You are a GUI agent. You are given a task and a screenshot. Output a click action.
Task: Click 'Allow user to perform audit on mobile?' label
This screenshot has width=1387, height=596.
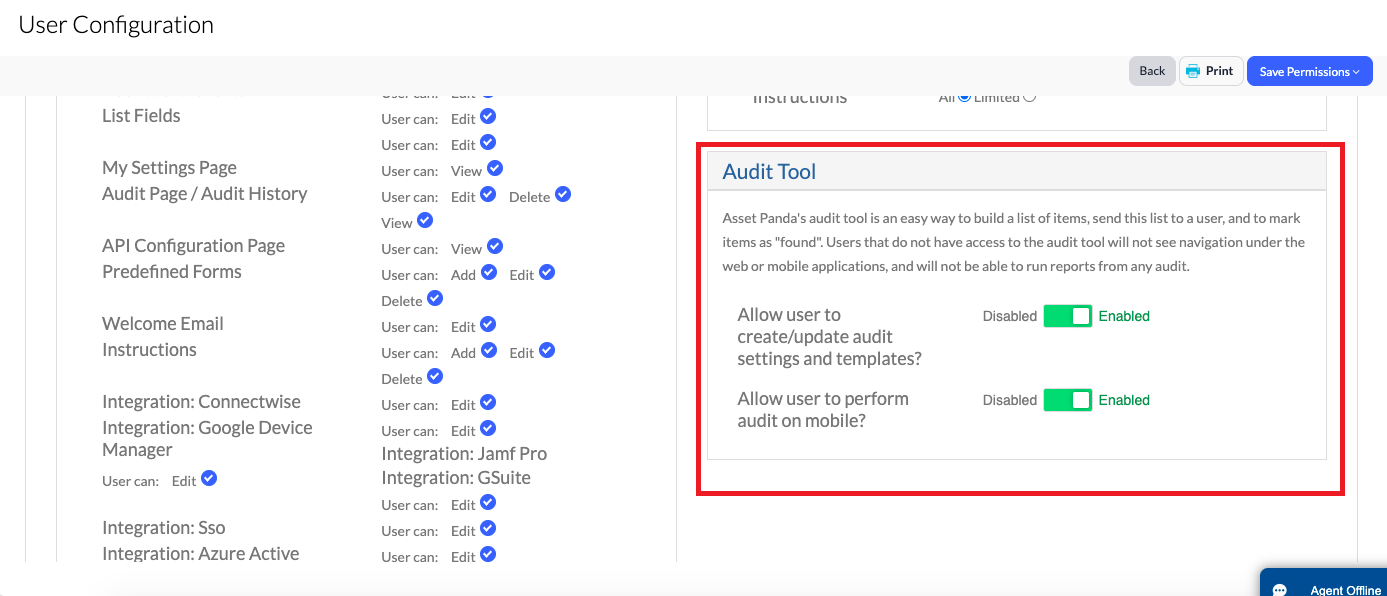pyautogui.click(x=823, y=410)
